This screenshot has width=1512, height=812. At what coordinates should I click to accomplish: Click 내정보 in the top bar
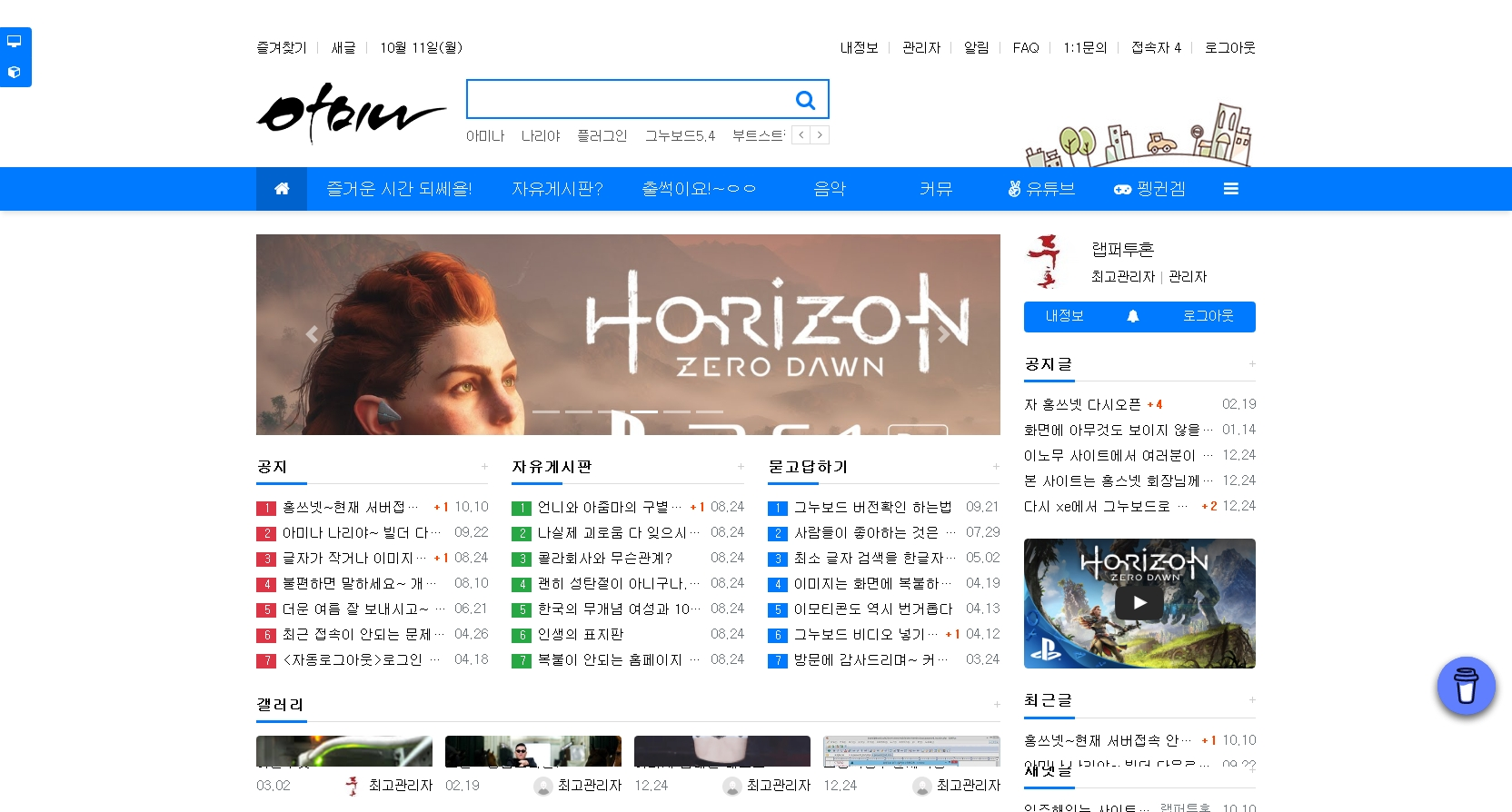(x=859, y=48)
